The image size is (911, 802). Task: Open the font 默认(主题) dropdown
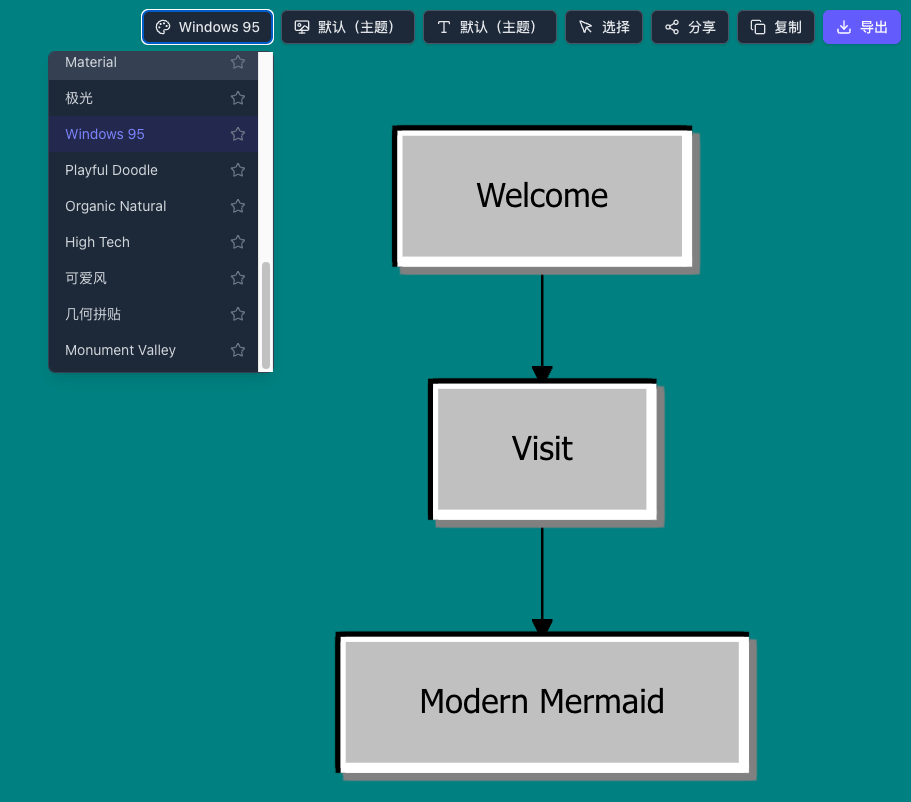pyautogui.click(x=489, y=27)
